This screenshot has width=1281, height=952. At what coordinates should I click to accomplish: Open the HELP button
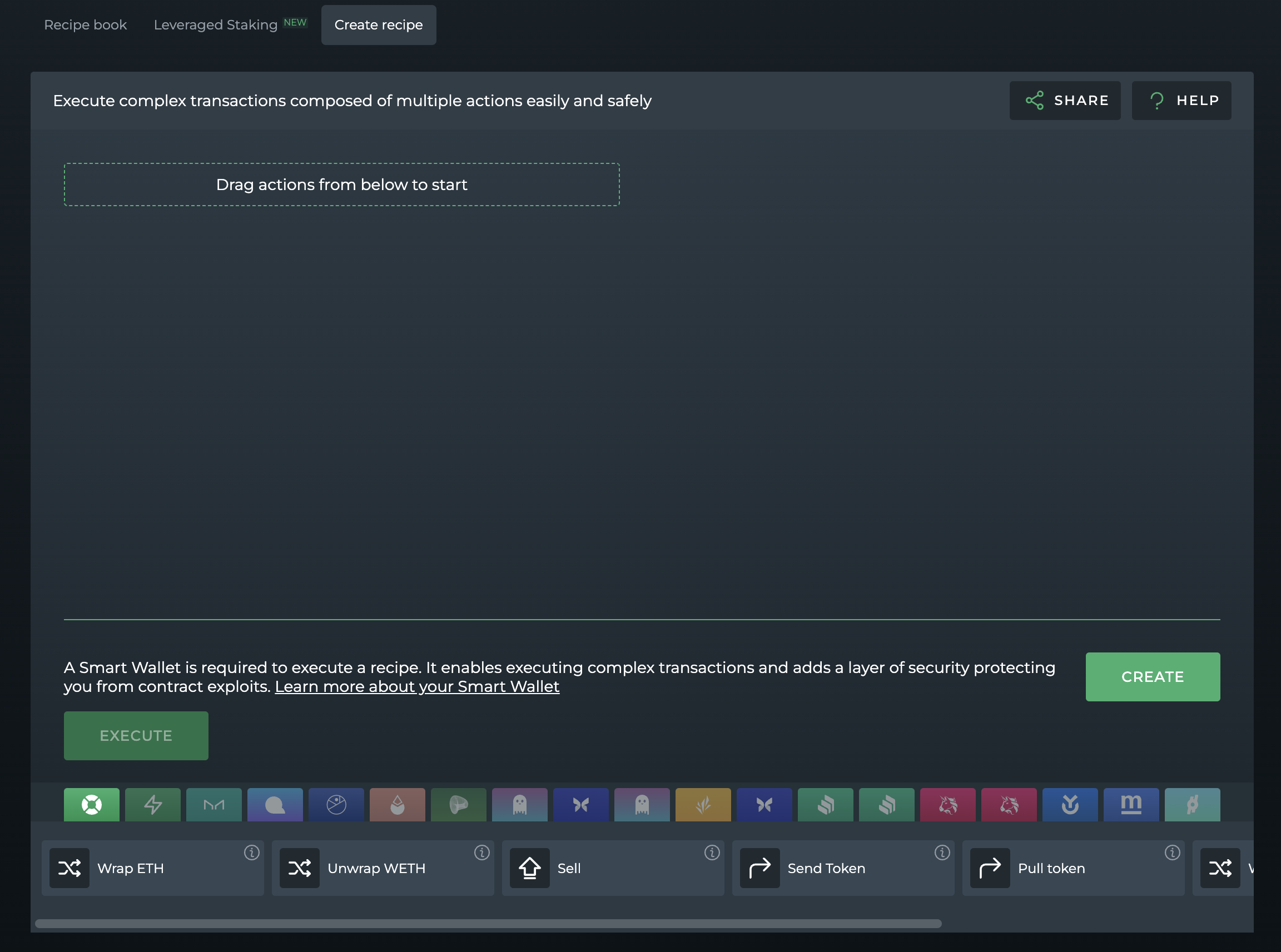point(1181,100)
